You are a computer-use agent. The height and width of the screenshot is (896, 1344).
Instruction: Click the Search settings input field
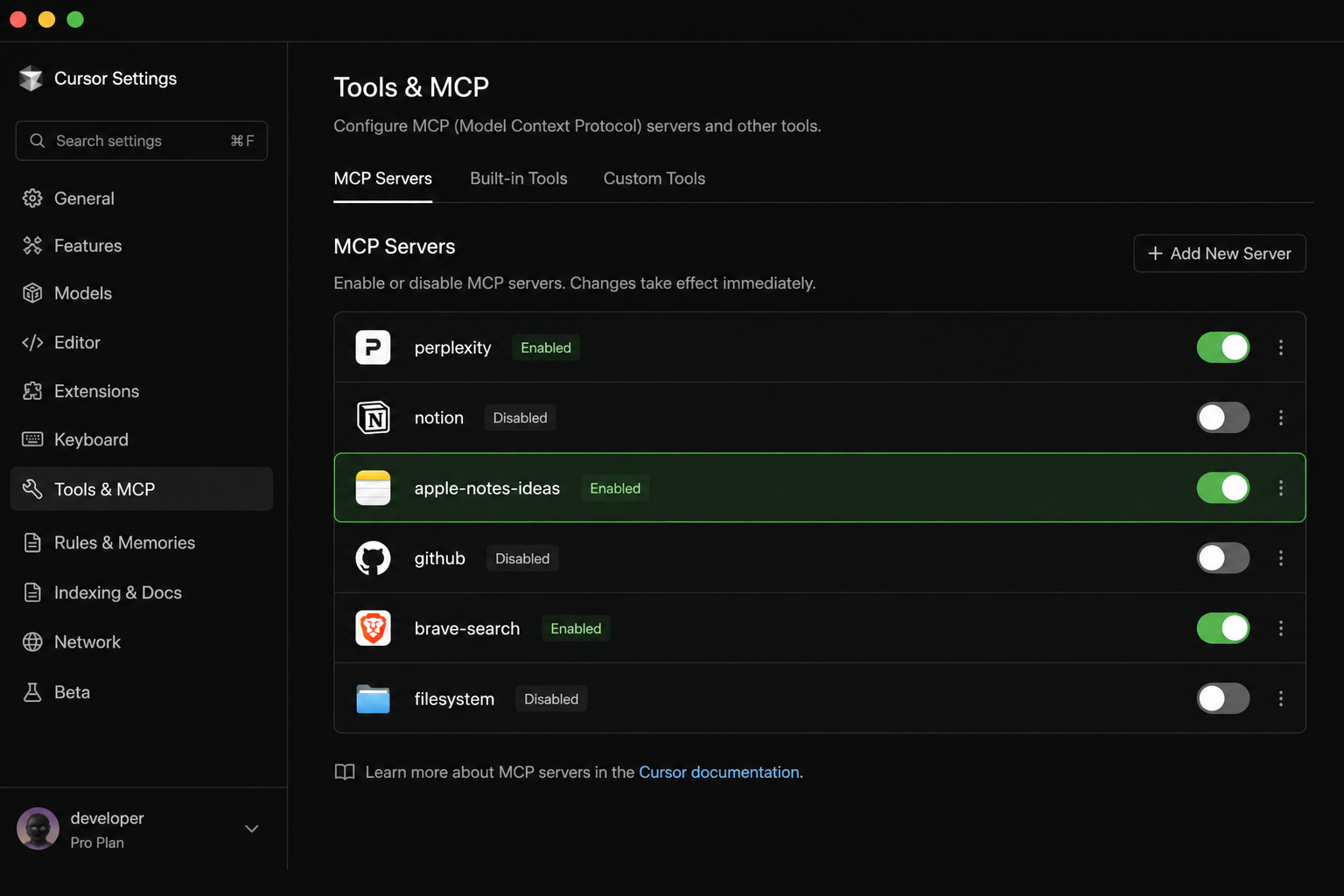pos(142,141)
